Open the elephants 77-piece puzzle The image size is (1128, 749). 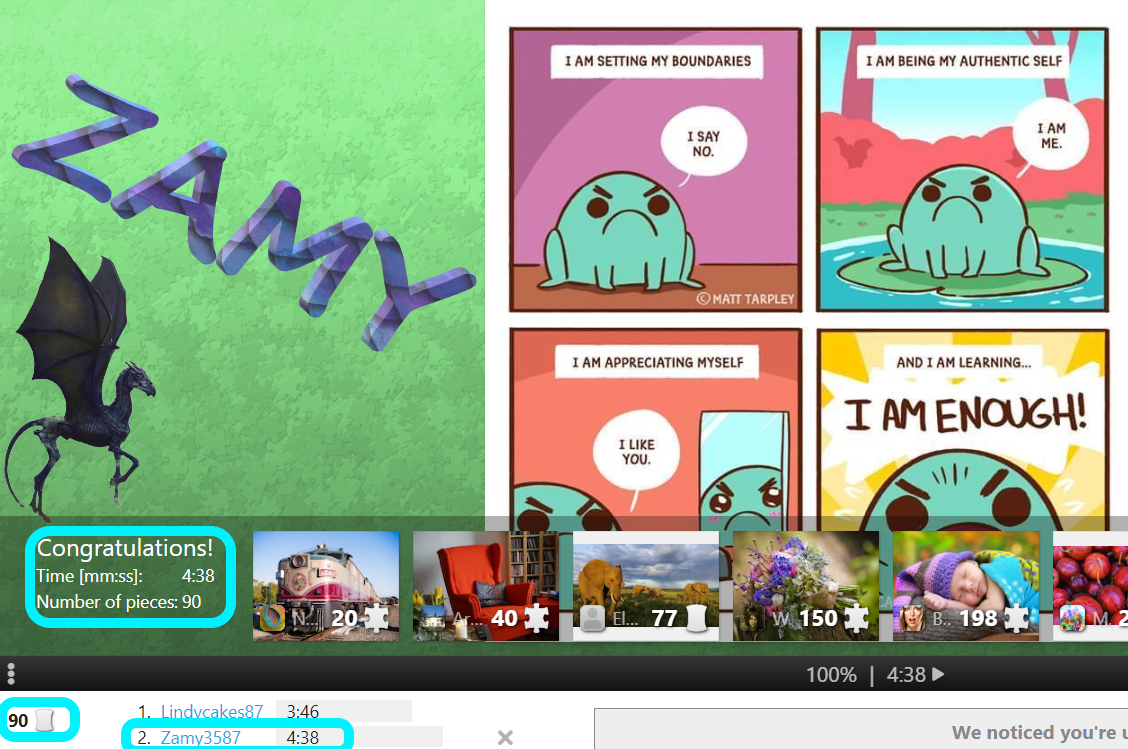[645, 585]
